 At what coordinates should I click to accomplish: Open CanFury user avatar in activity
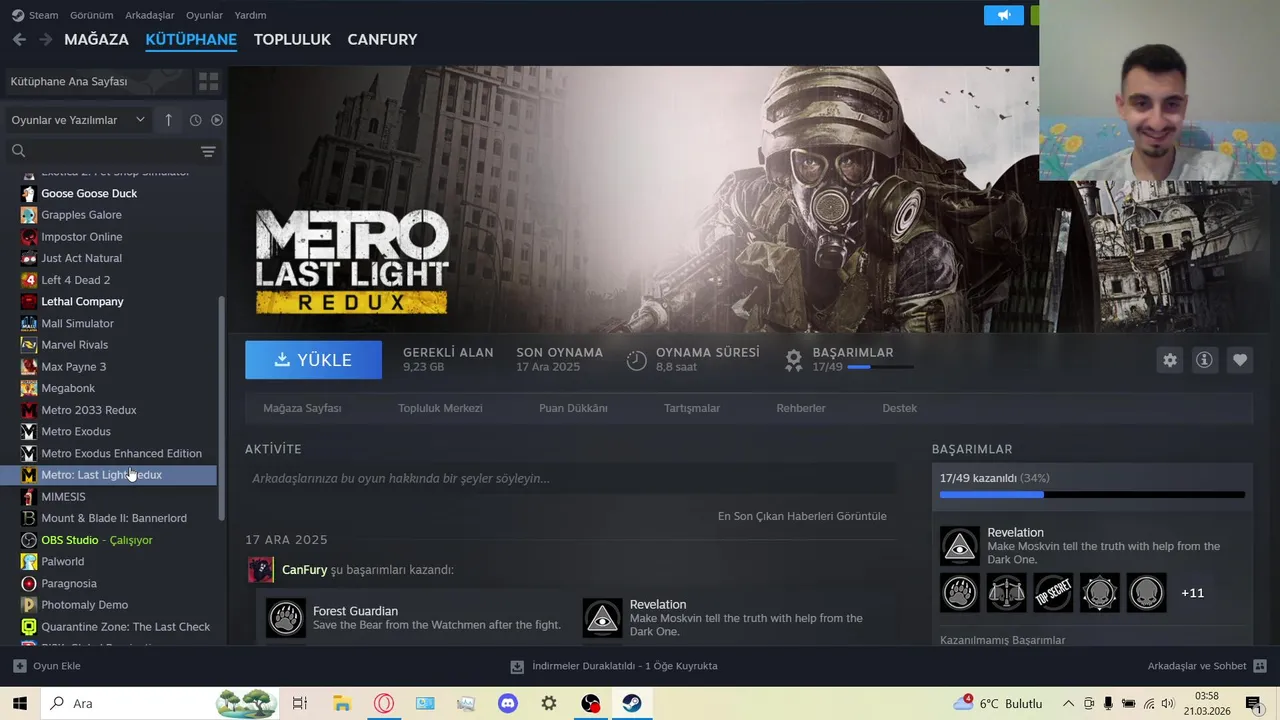pos(261,570)
